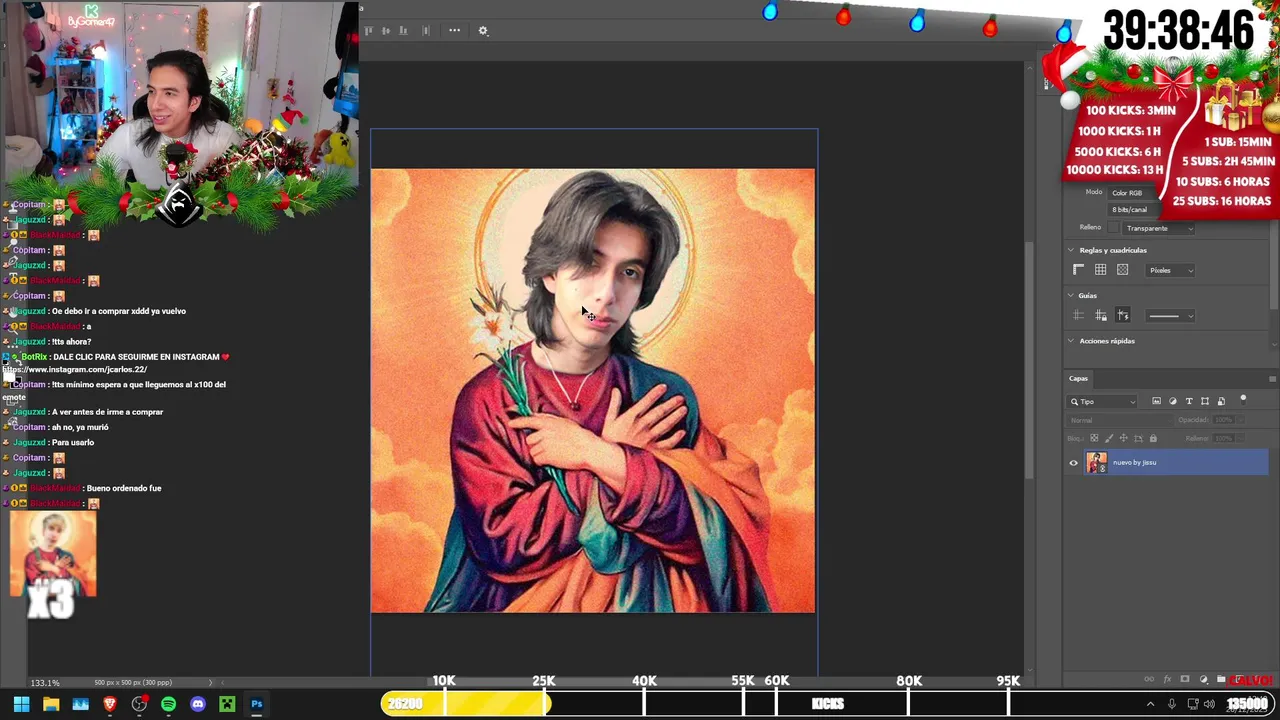The width and height of the screenshot is (1280, 720).
Task: Click the Opacidad value field
Action: [1224, 420]
